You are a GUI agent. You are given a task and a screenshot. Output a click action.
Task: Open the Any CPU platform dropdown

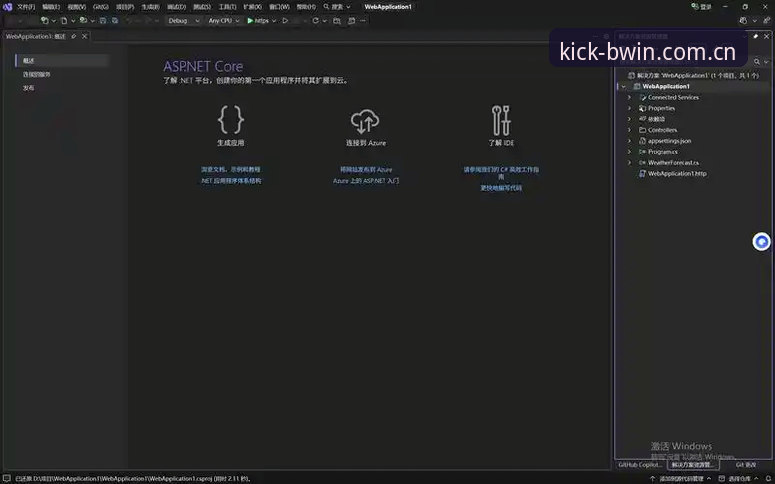click(x=223, y=21)
